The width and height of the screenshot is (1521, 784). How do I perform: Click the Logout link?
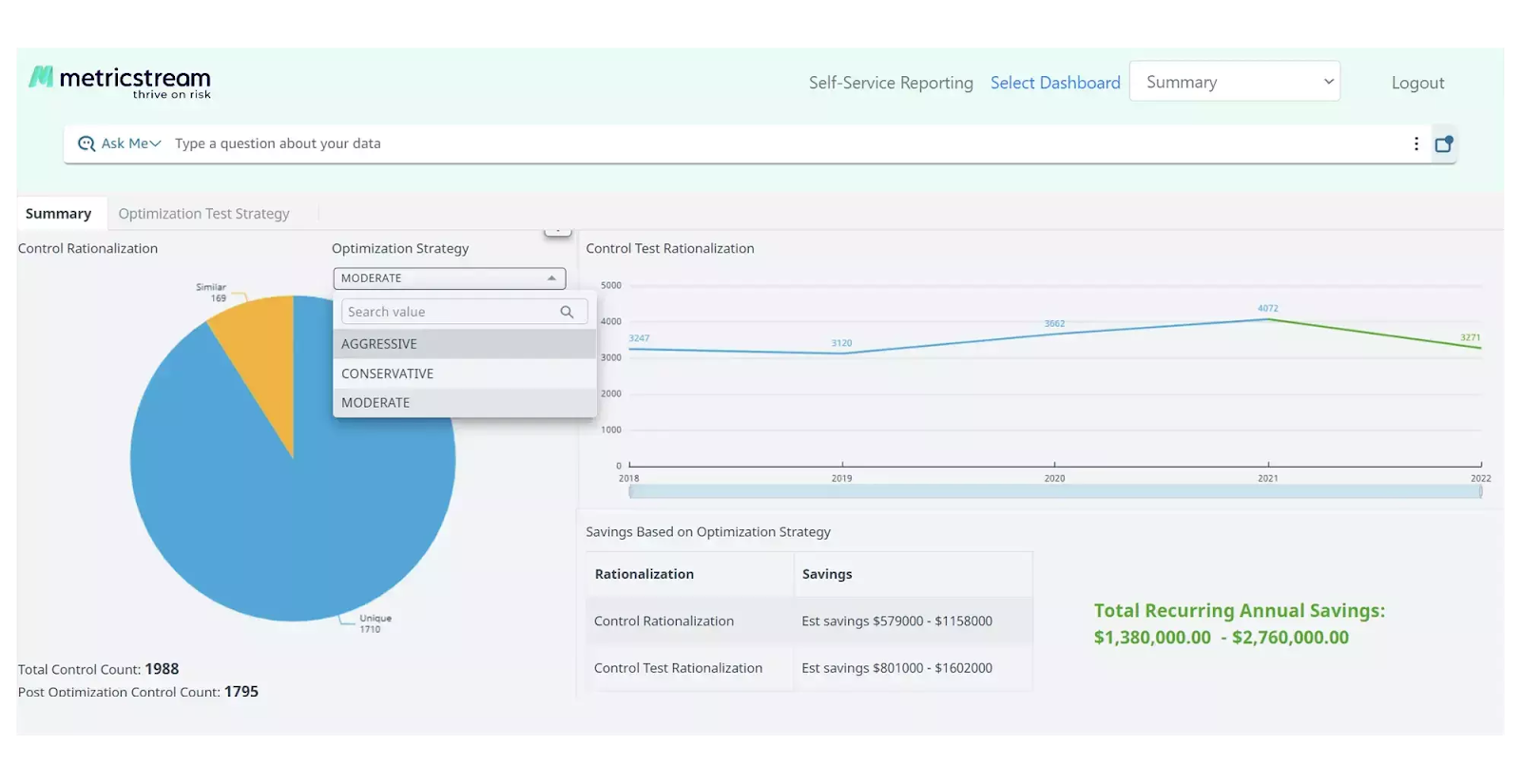point(1417,83)
